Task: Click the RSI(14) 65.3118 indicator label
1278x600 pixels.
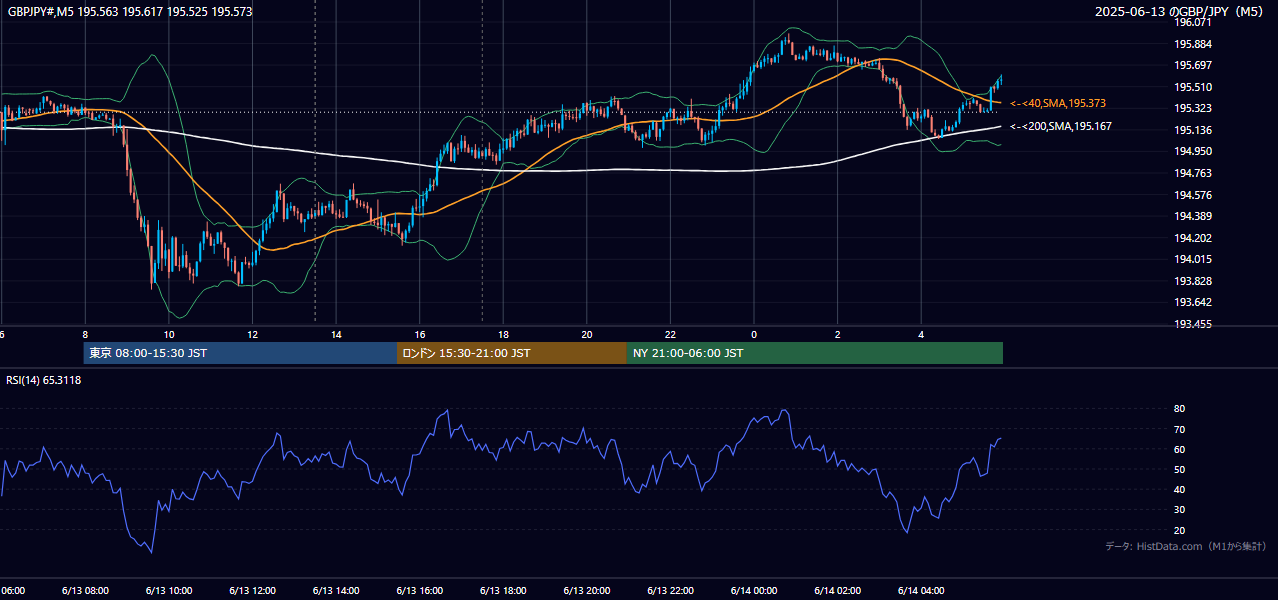Action: pyautogui.click(x=44, y=380)
